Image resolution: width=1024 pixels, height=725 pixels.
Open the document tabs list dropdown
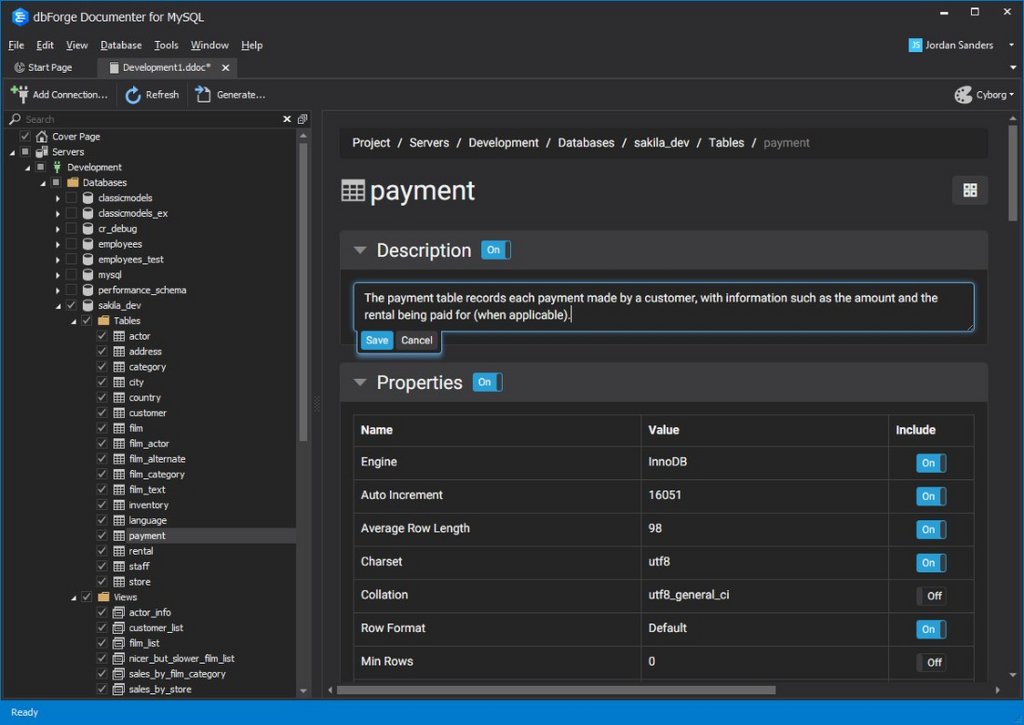1013,67
